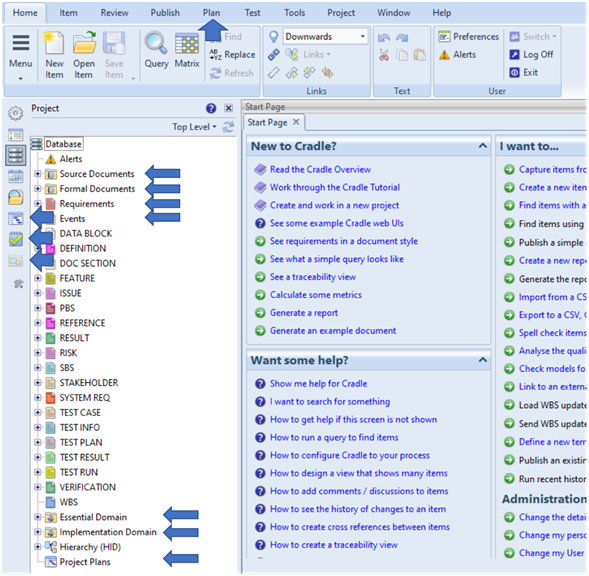Screen dimensions: 589x576
Task: Select the VERIFICATION tree item
Action: point(88,487)
